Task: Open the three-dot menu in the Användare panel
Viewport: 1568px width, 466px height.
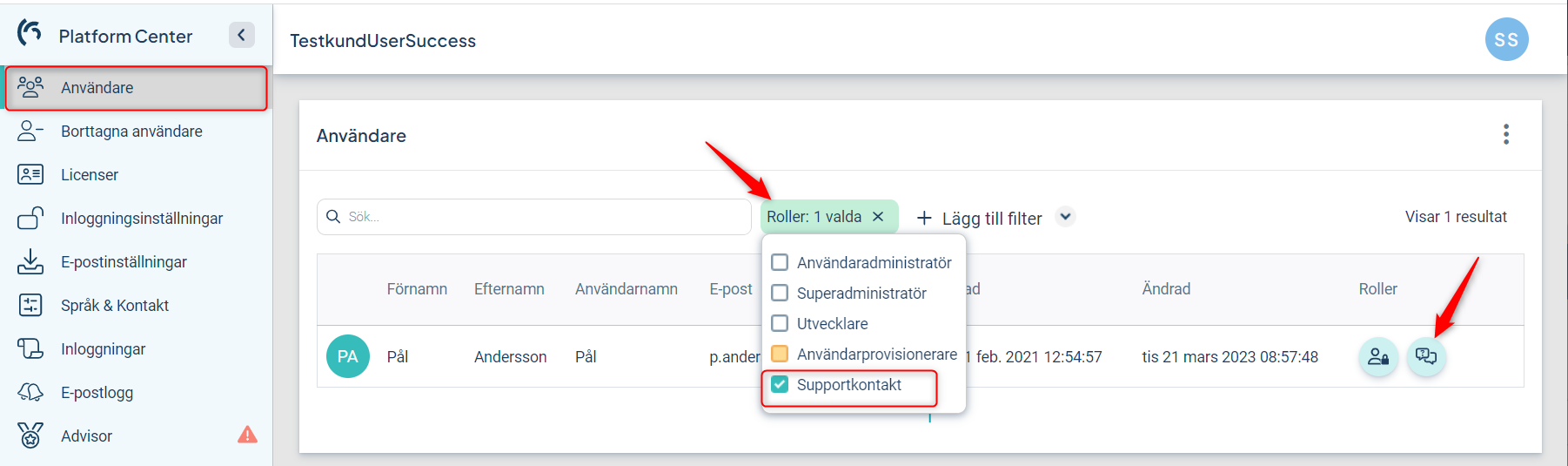Action: [1506, 134]
